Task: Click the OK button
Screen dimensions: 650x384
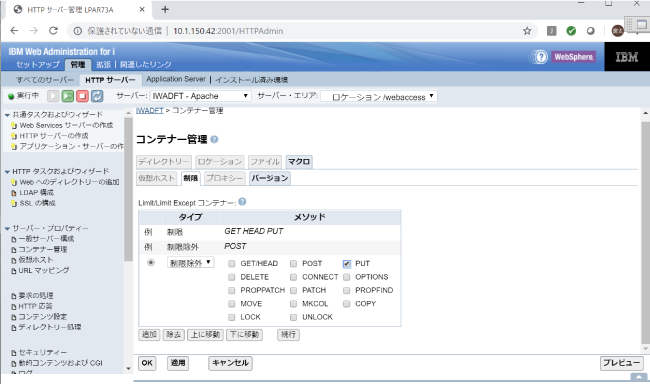Action: click(147, 363)
